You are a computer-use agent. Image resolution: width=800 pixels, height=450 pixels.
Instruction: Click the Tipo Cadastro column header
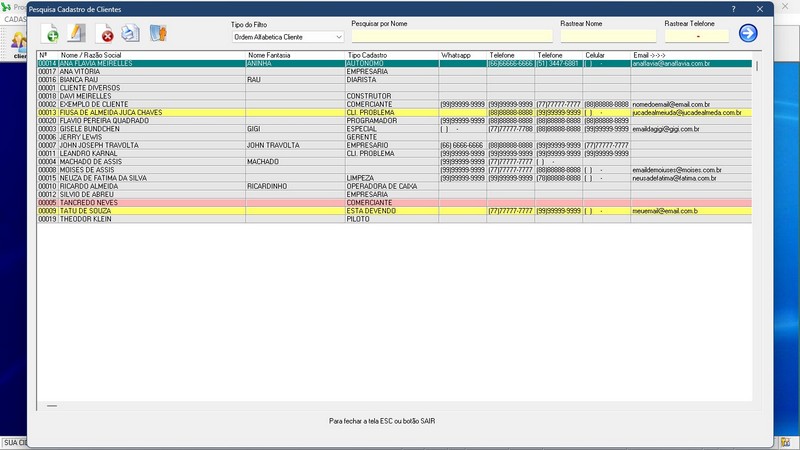pyautogui.click(x=392, y=55)
